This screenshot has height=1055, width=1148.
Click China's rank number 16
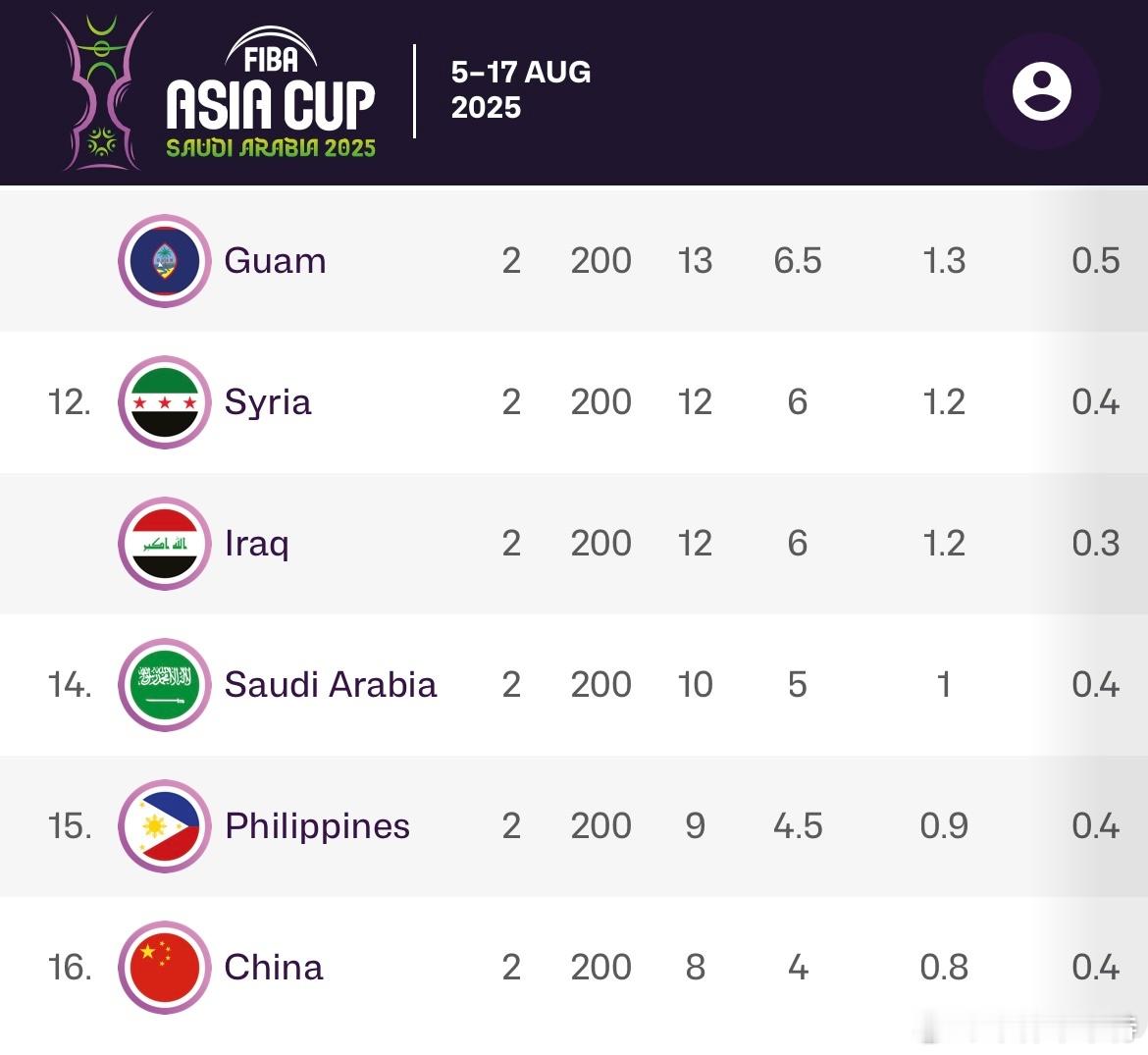tap(70, 967)
